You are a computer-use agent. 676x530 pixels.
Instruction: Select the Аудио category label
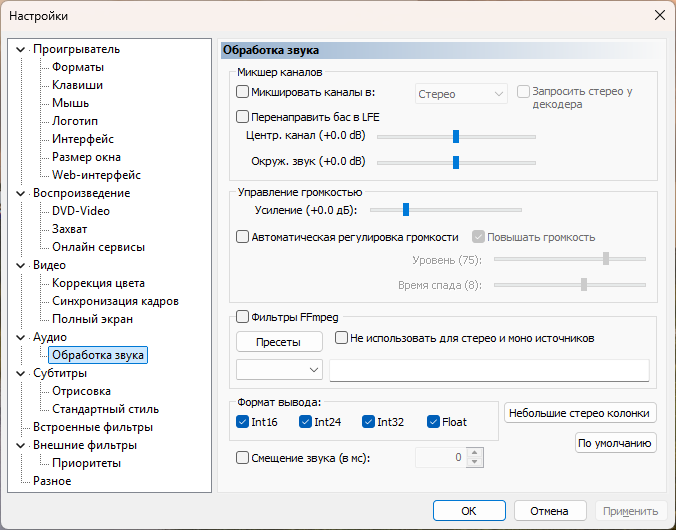(x=50, y=337)
